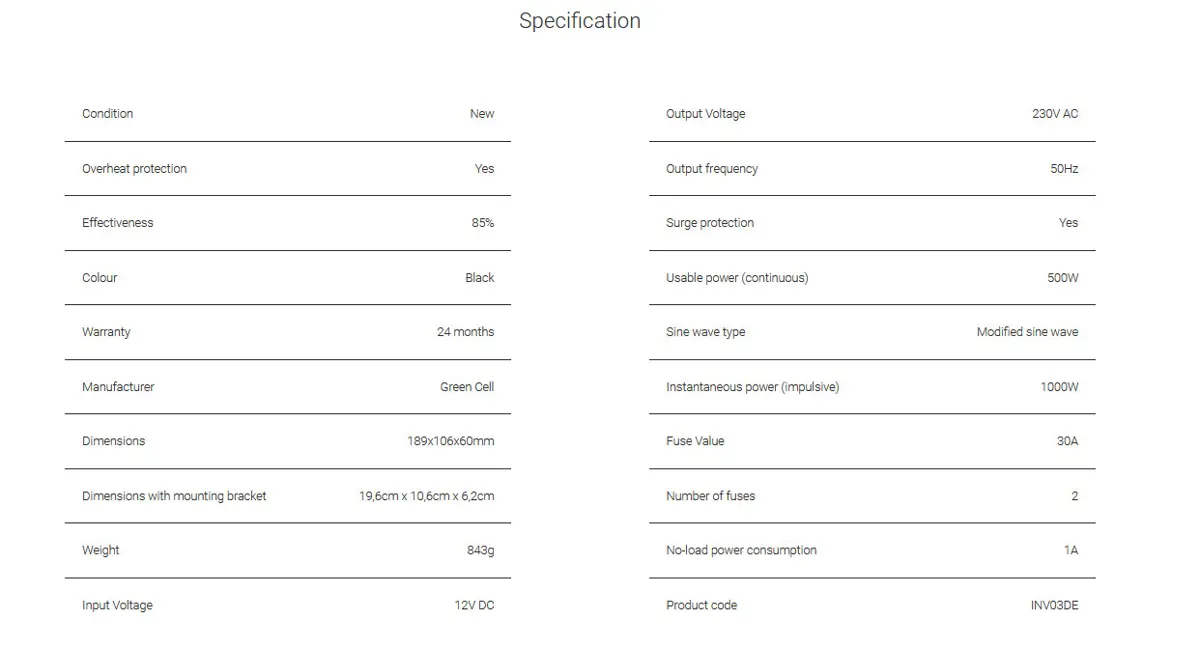
Task: Click the Output frequency label
Action: [712, 169]
